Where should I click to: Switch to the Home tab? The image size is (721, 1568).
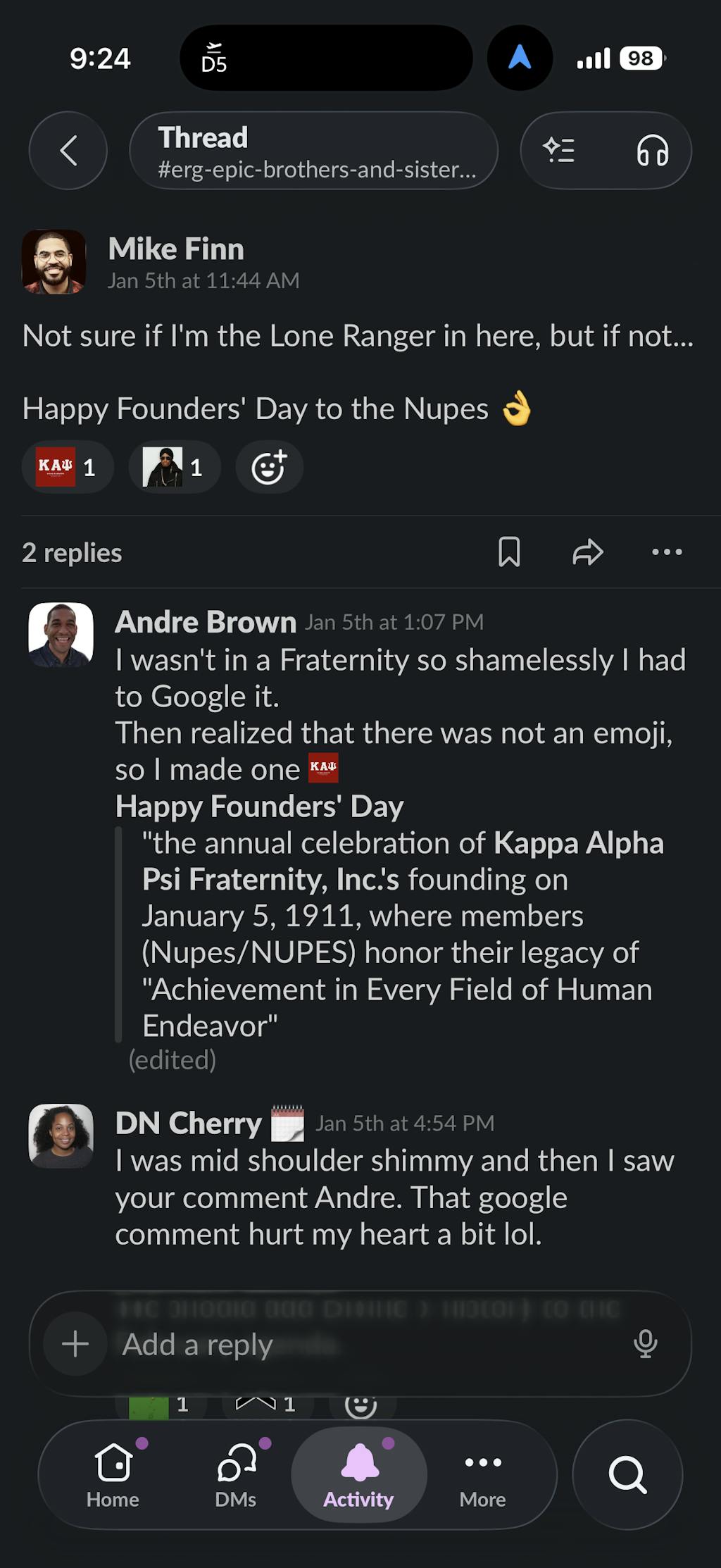113,1474
